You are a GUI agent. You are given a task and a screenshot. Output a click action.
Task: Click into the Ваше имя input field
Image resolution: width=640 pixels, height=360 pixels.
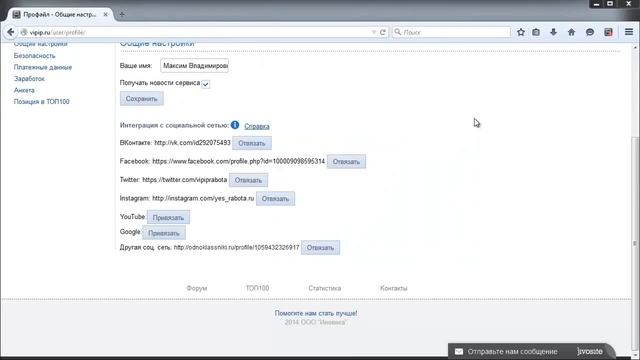tap(194, 65)
